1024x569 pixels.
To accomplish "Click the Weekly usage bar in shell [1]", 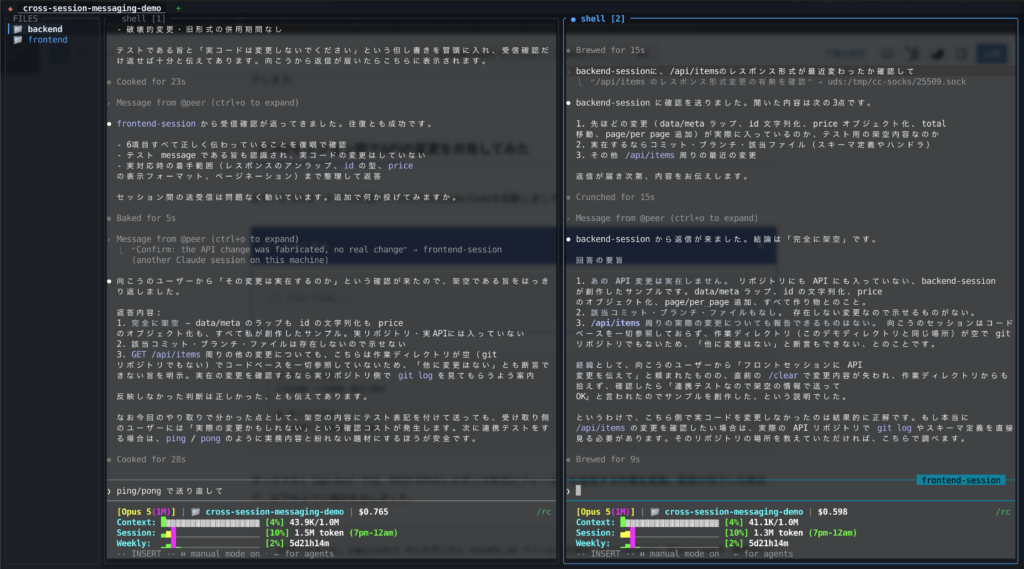I will (210, 544).
